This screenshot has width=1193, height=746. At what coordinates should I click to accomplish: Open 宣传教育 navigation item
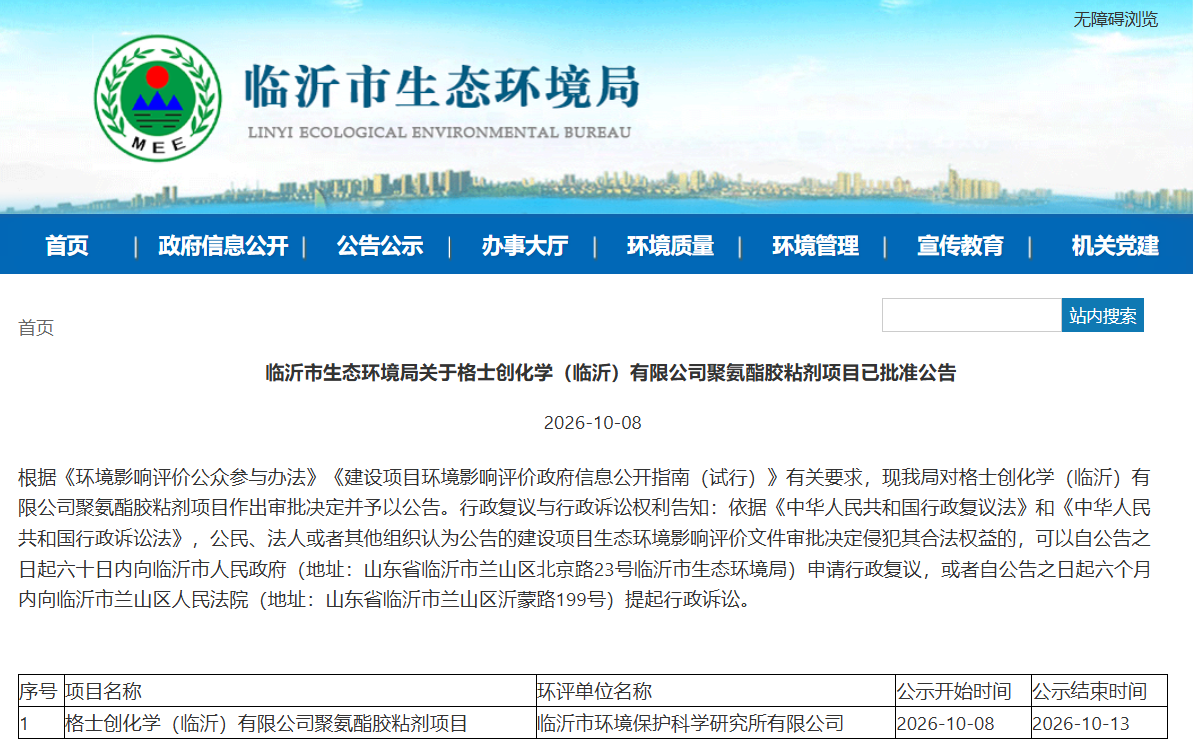[960, 246]
